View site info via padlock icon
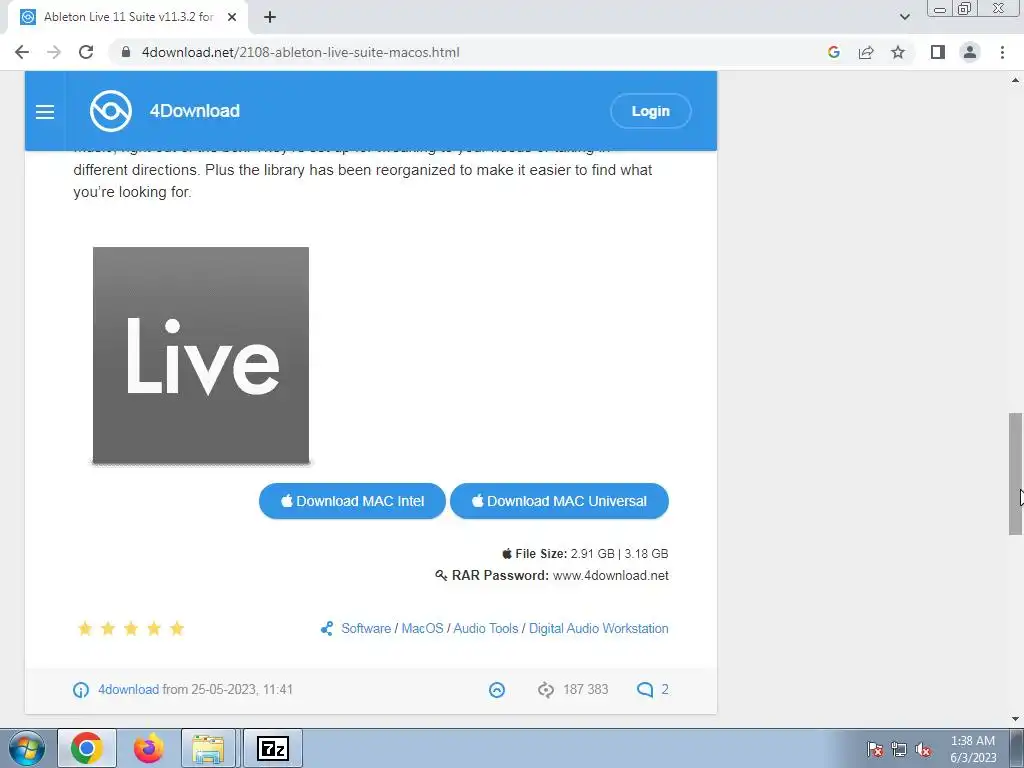The width and height of the screenshot is (1024, 768). pyautogui.click(x=127, y=52)
